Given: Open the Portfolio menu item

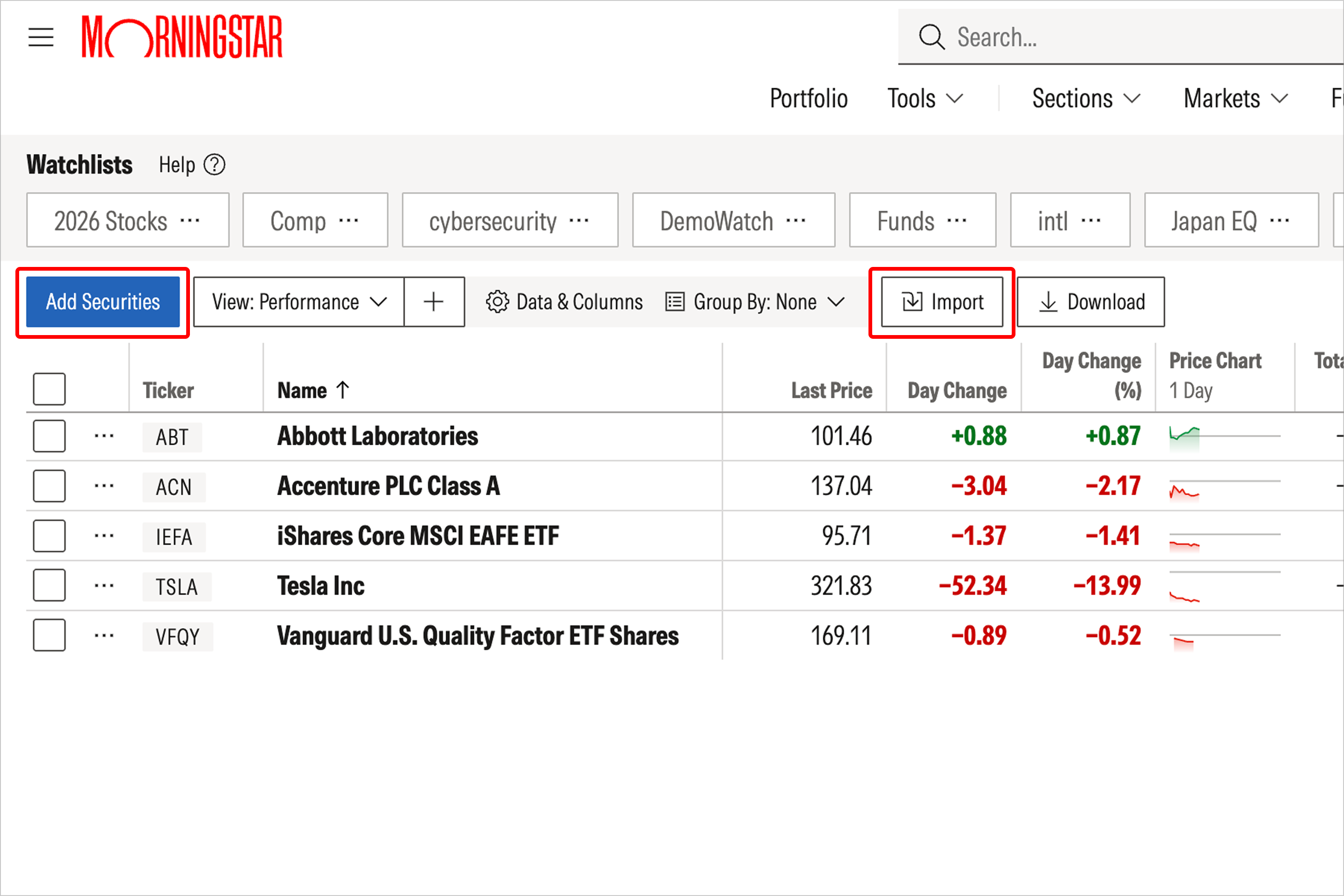Looking at the screenshot, I should [x=809, y=99].
